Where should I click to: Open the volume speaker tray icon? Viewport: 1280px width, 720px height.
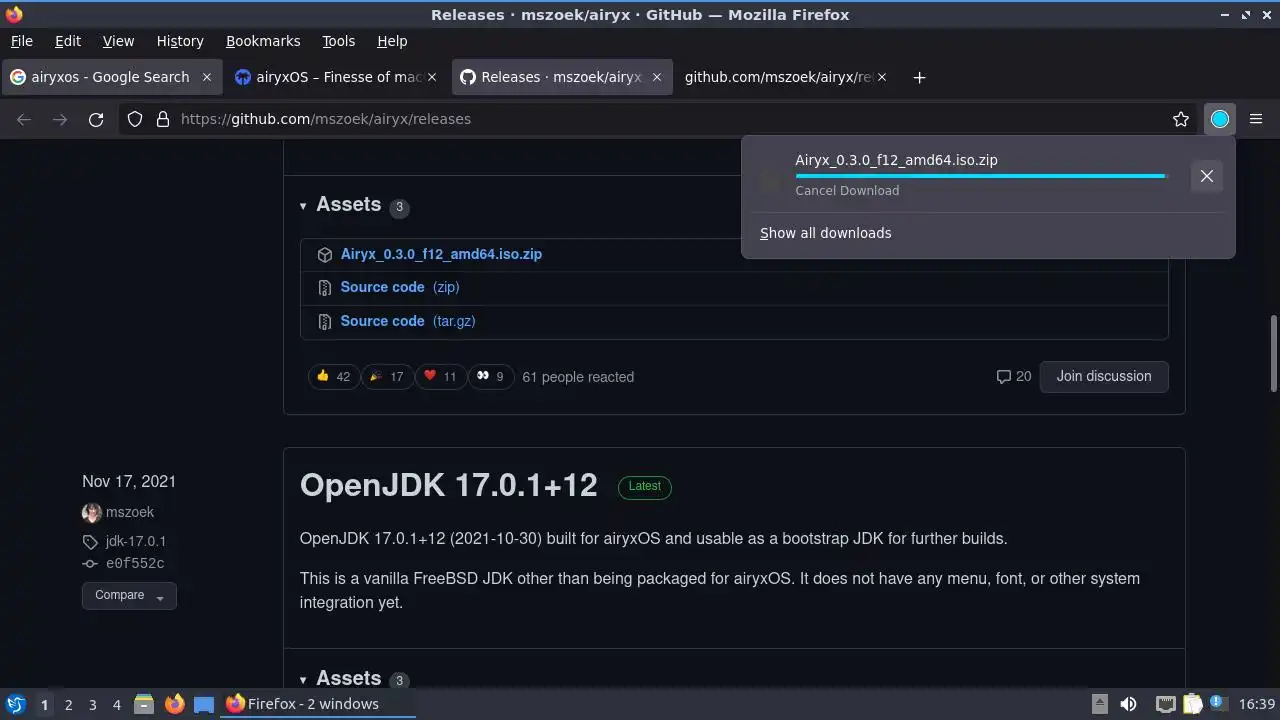coord(1128,704)
